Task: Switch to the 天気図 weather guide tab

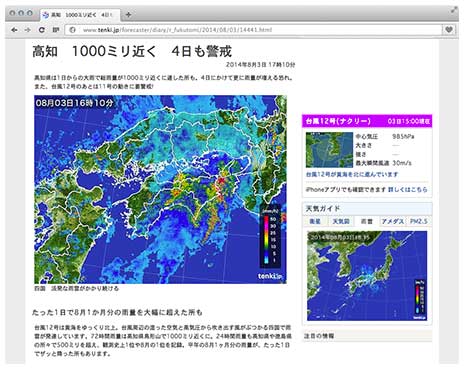Action: pyautogui.click(x=341, y=221)
